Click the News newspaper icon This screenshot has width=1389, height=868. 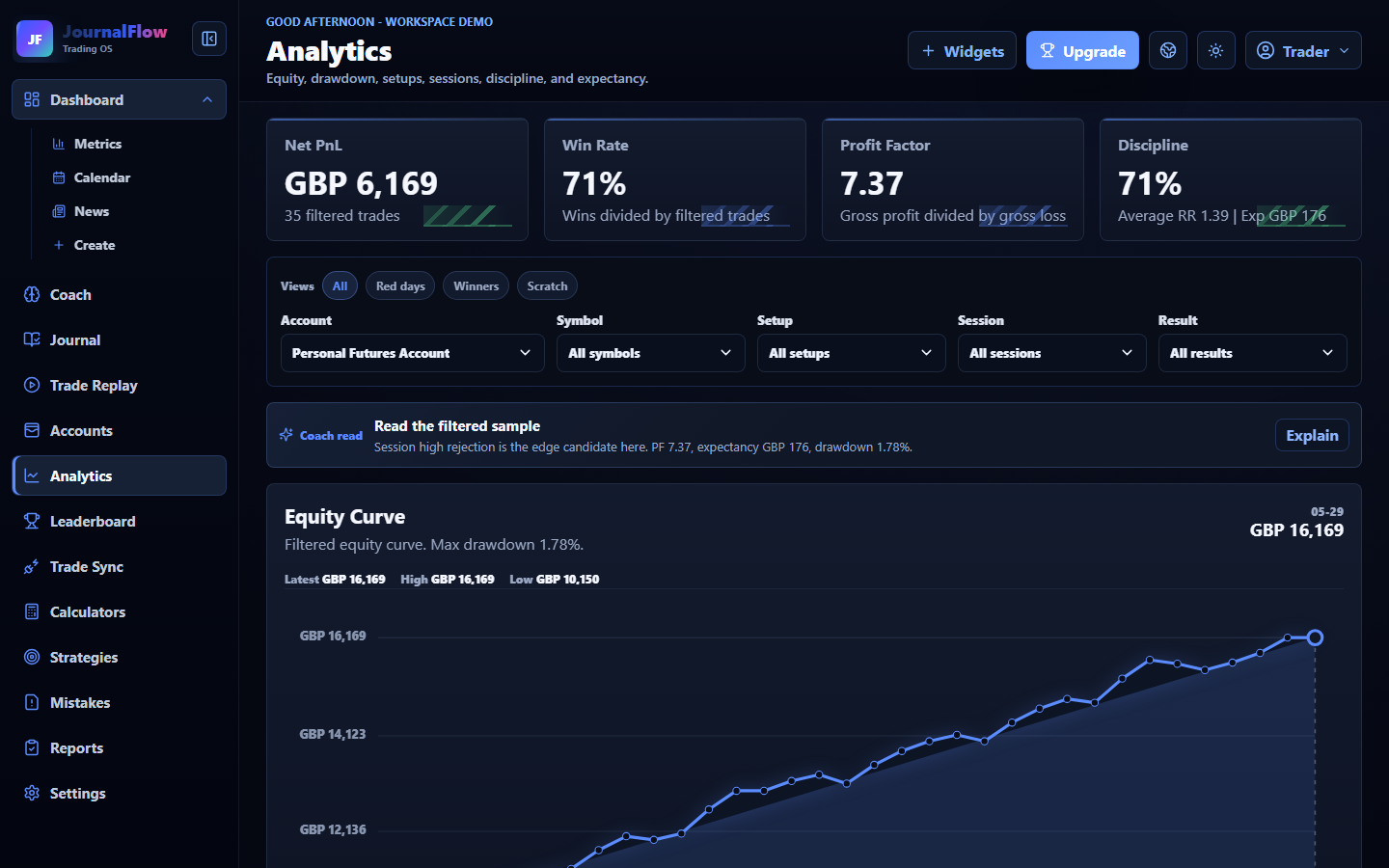click(59, 211)
